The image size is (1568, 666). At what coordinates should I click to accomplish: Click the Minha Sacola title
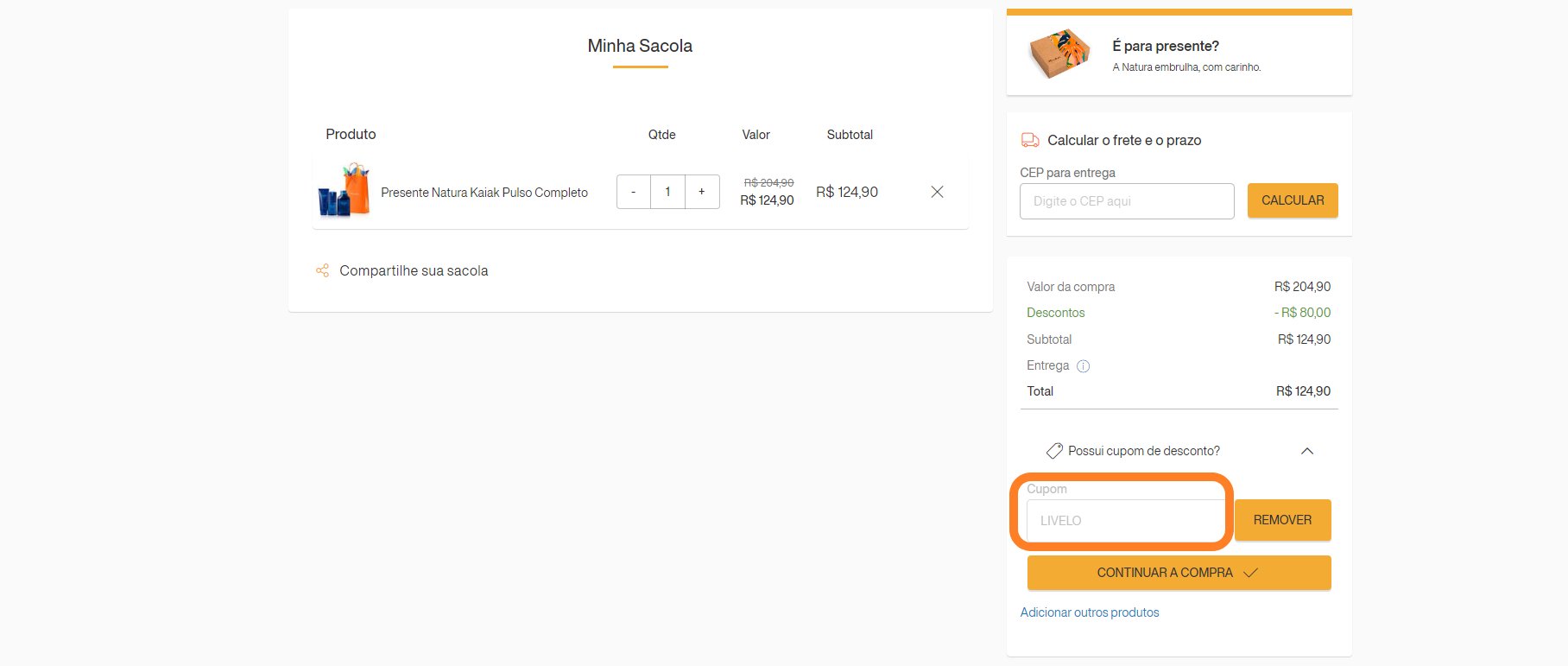coord(640,46)
